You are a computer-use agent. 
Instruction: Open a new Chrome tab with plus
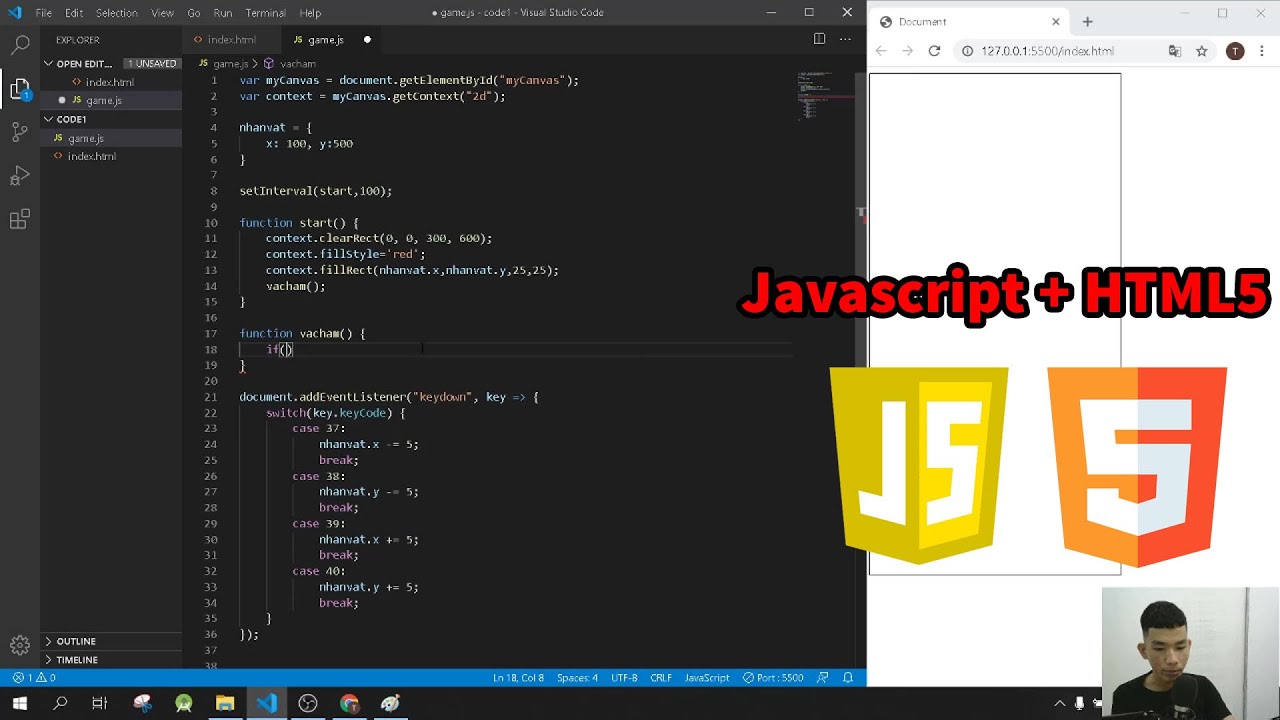coord(1087,21)
